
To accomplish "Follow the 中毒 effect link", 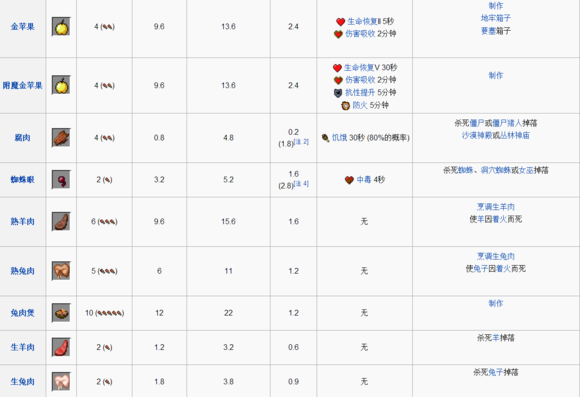I will point(364,179).
